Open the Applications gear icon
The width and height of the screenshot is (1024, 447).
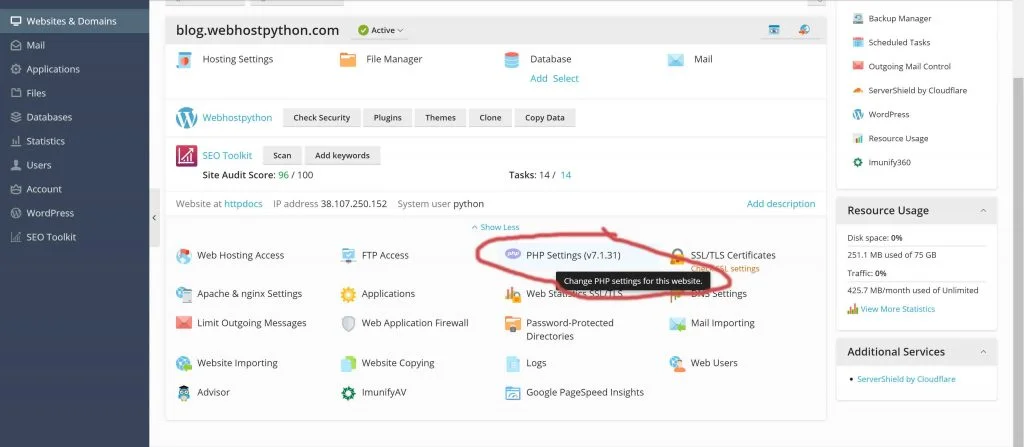tap(348, 295)
